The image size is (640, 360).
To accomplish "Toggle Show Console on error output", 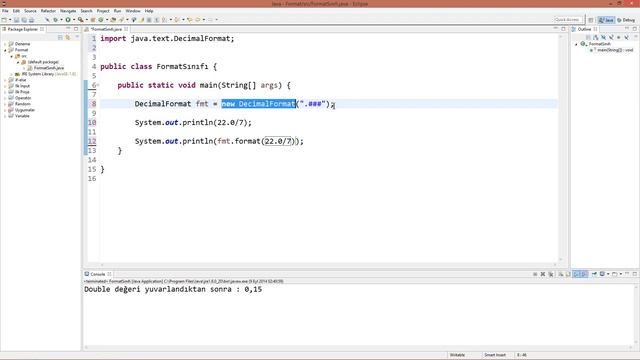I will 584,274.
